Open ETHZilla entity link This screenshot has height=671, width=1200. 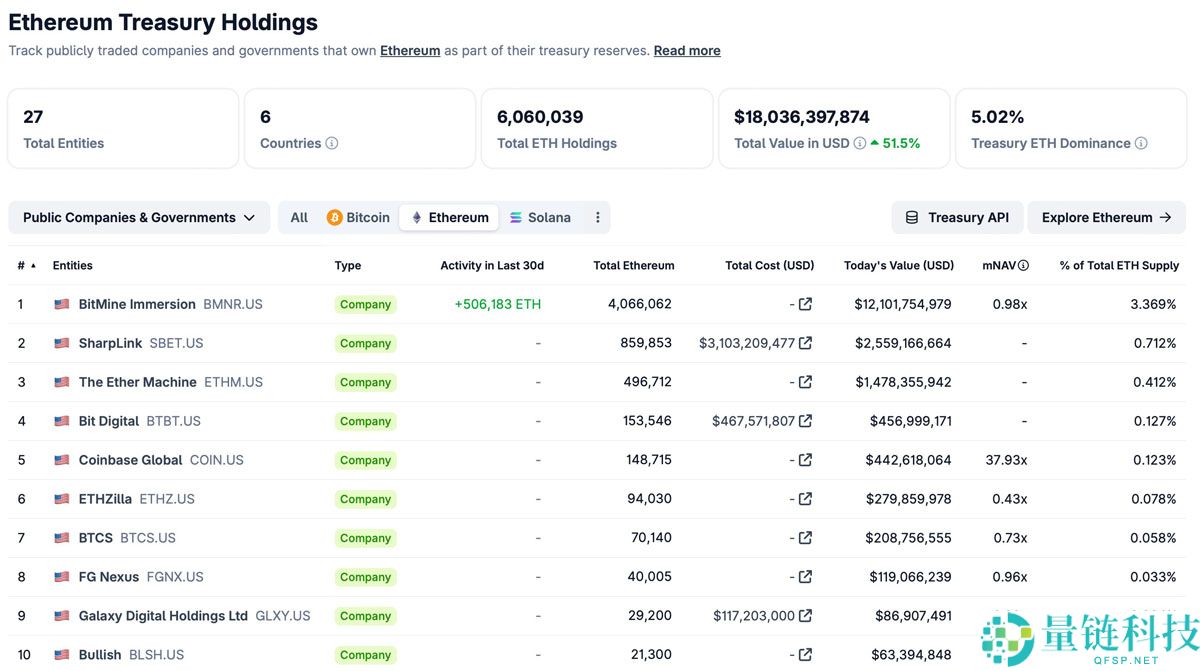coord(105,499)
